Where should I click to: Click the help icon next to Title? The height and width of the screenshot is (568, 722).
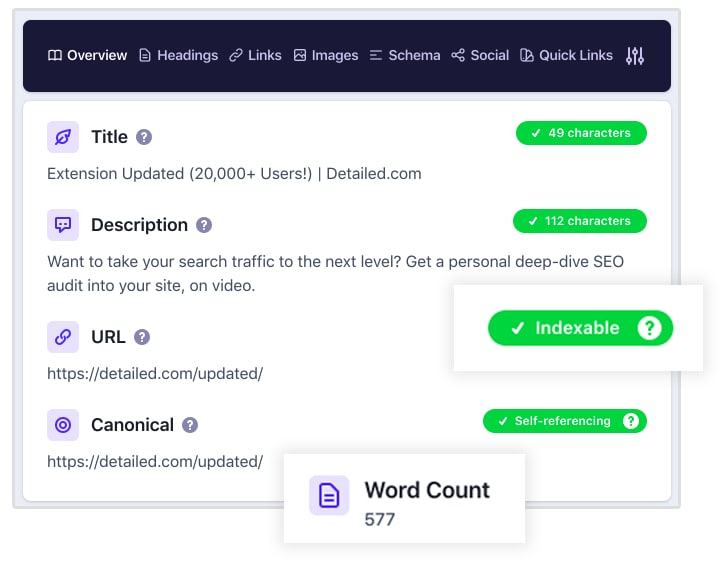[x=144, y=137]
